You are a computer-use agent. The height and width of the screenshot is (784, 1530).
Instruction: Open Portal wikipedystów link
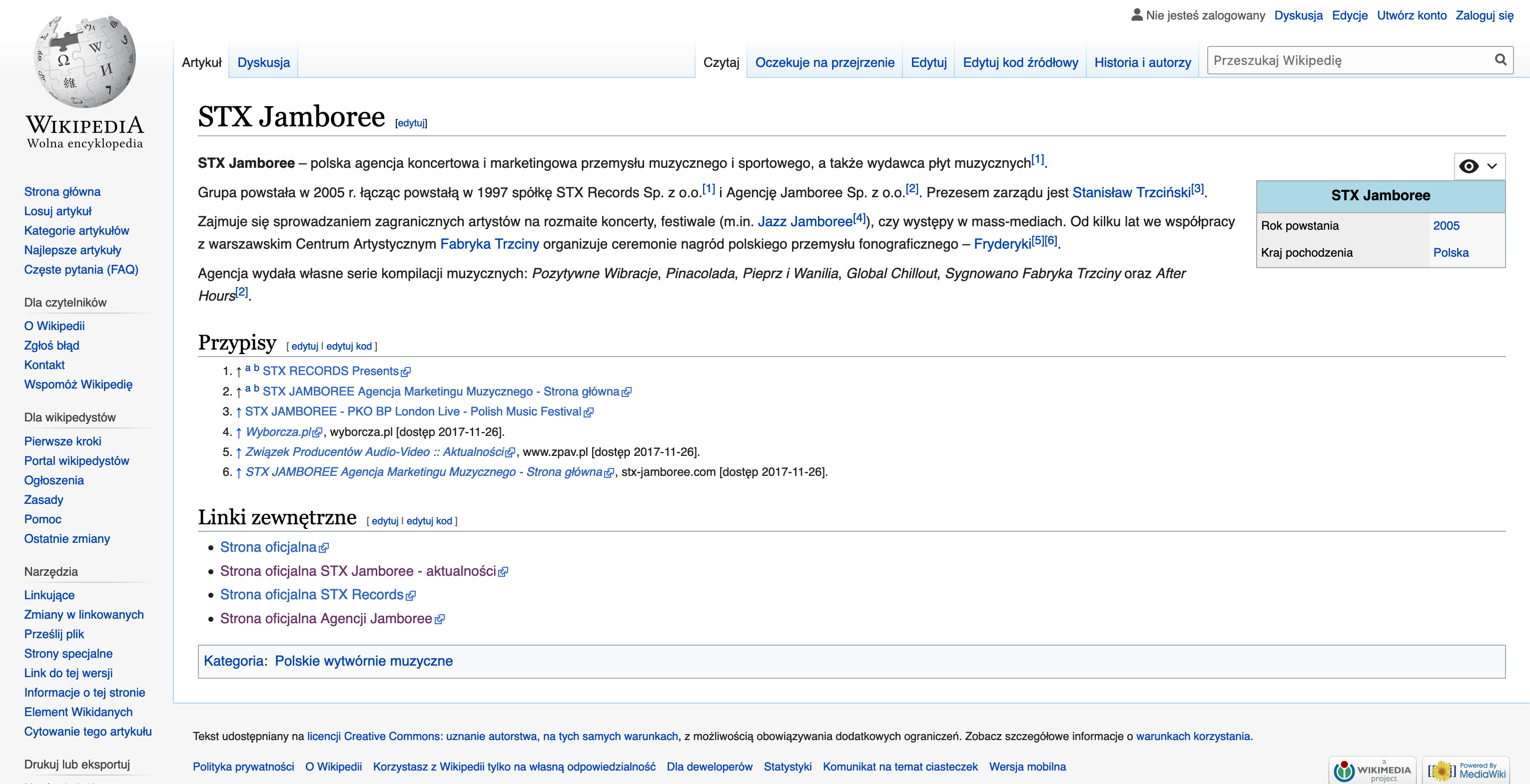pyautogui.click(x=76, y=460)
